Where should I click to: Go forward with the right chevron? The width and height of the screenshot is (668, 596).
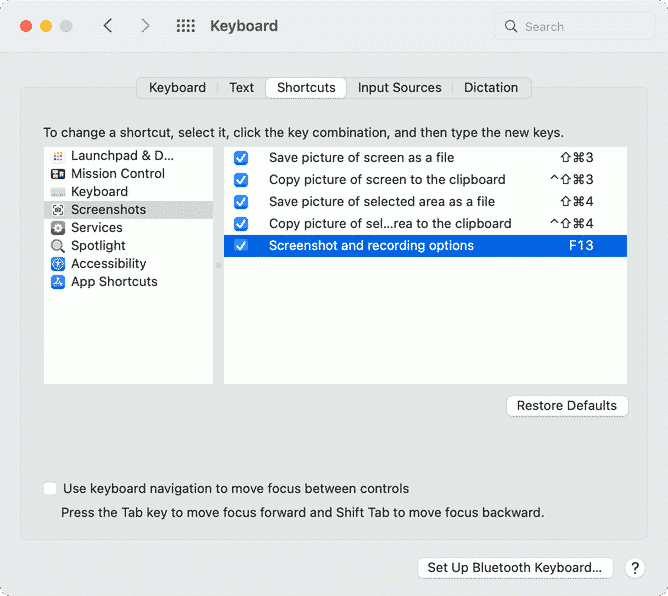145,26
